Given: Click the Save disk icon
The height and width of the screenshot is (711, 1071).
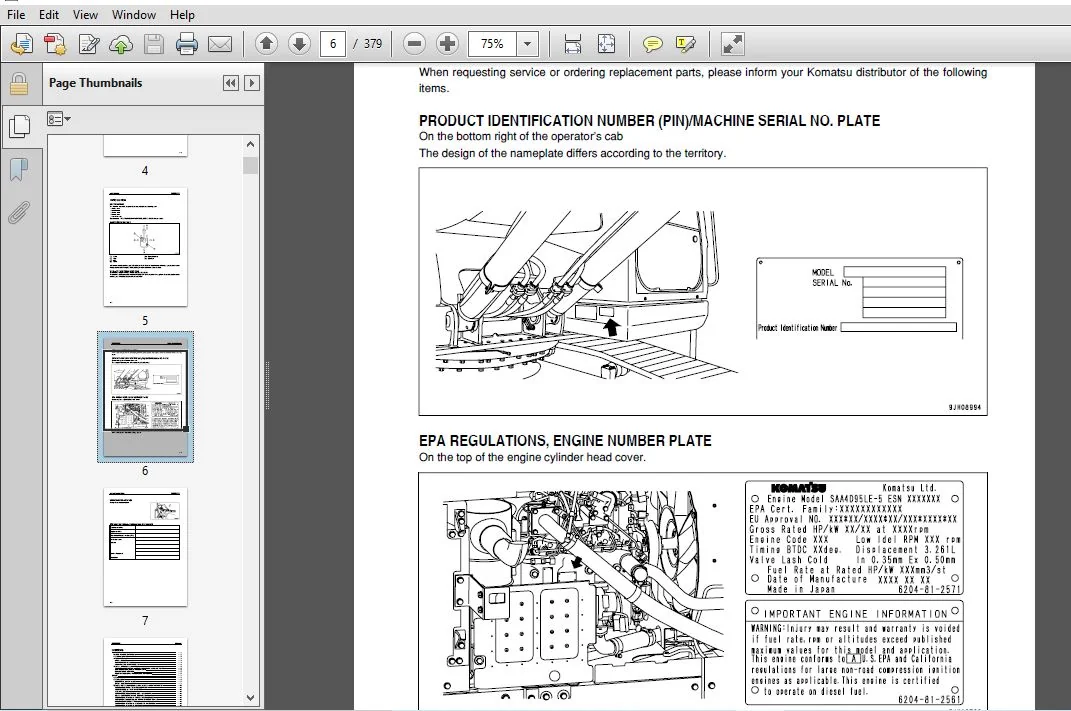Looking at the screenshot, I should click(154, 44).
